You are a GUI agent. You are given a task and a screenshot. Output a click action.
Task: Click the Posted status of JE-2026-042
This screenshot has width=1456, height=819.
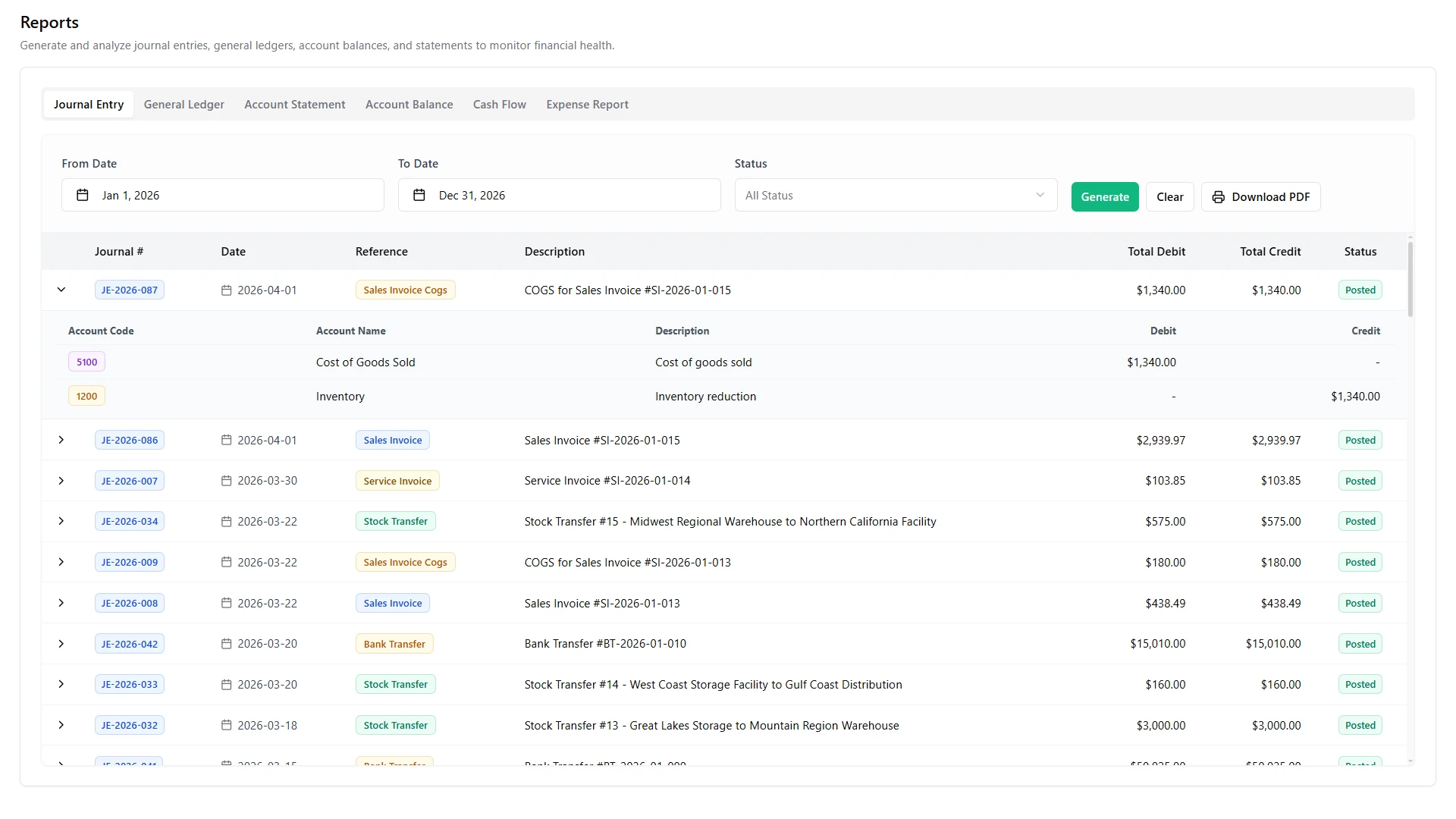(1360, 644)
